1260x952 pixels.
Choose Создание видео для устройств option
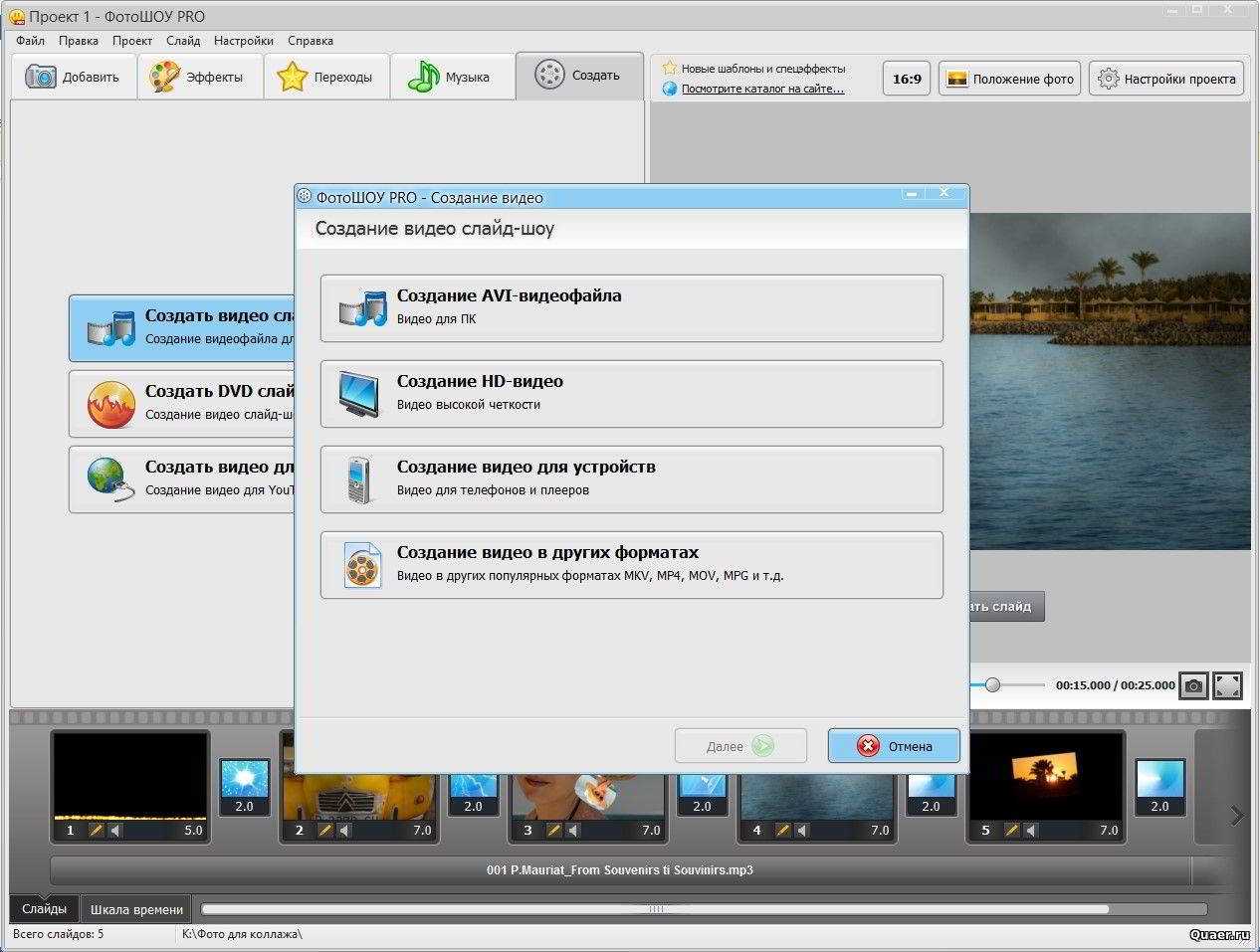[x=631, y=479]
